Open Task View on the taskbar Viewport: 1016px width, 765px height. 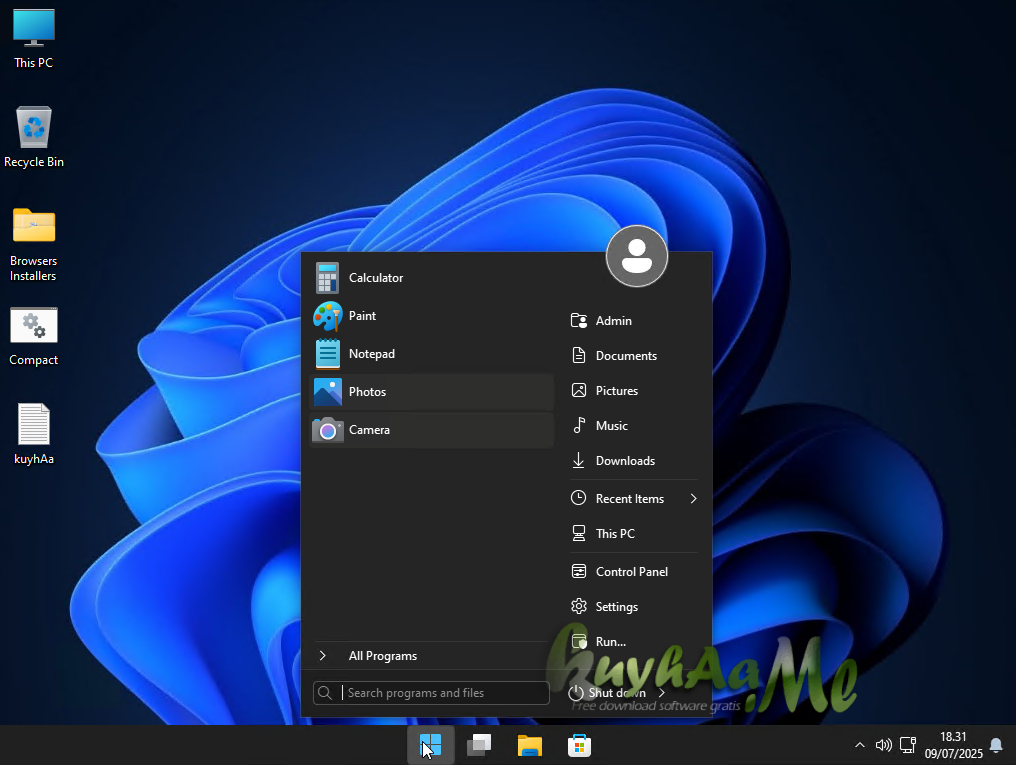[x=479, y=746]
